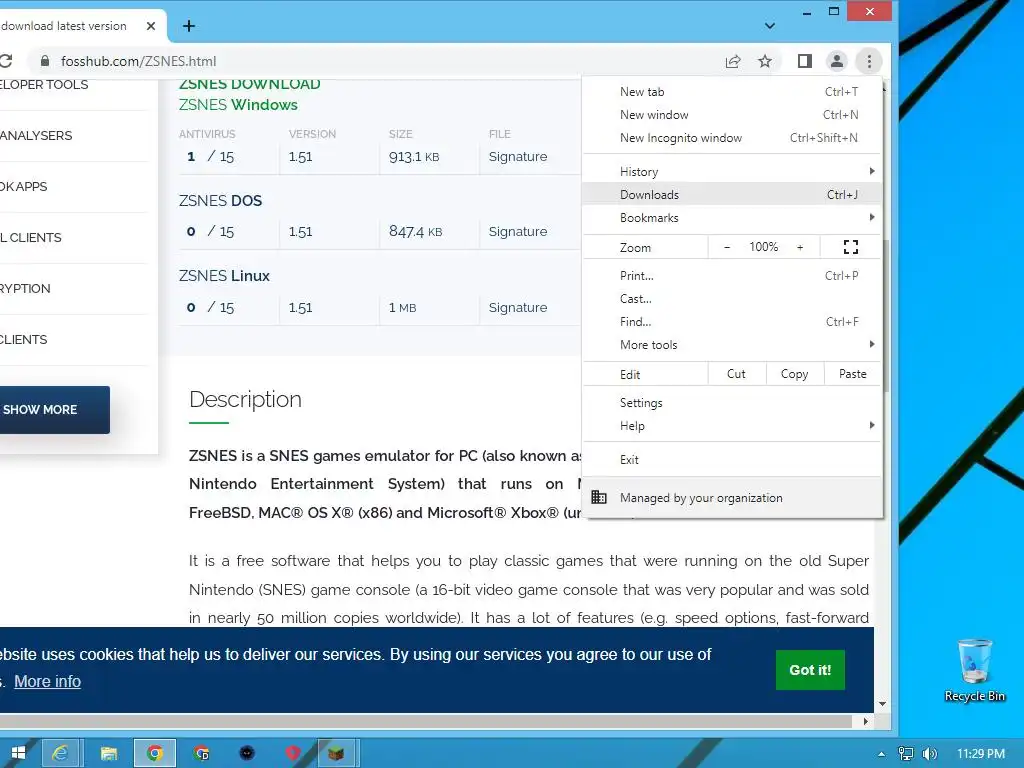The image size is (1024, 768).
Task: Open the Recycle Bin desktop icon
Action: (974, 670)
